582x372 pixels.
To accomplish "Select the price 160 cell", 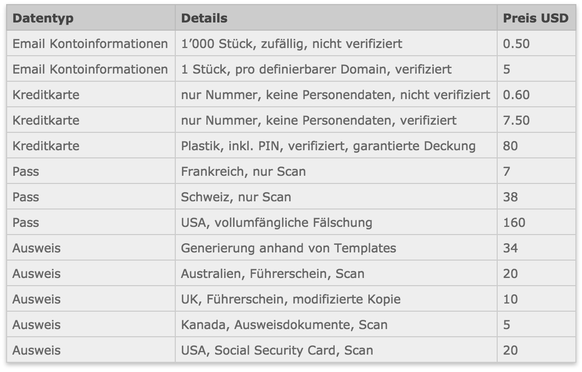I will point(536,222).
